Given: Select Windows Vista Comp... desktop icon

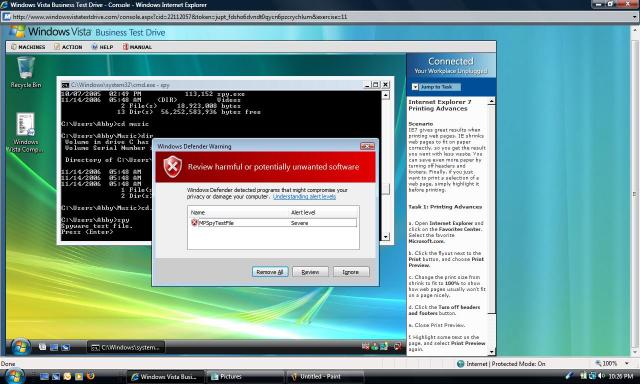Looking at the screenshot, I should [x=26, y=133].
